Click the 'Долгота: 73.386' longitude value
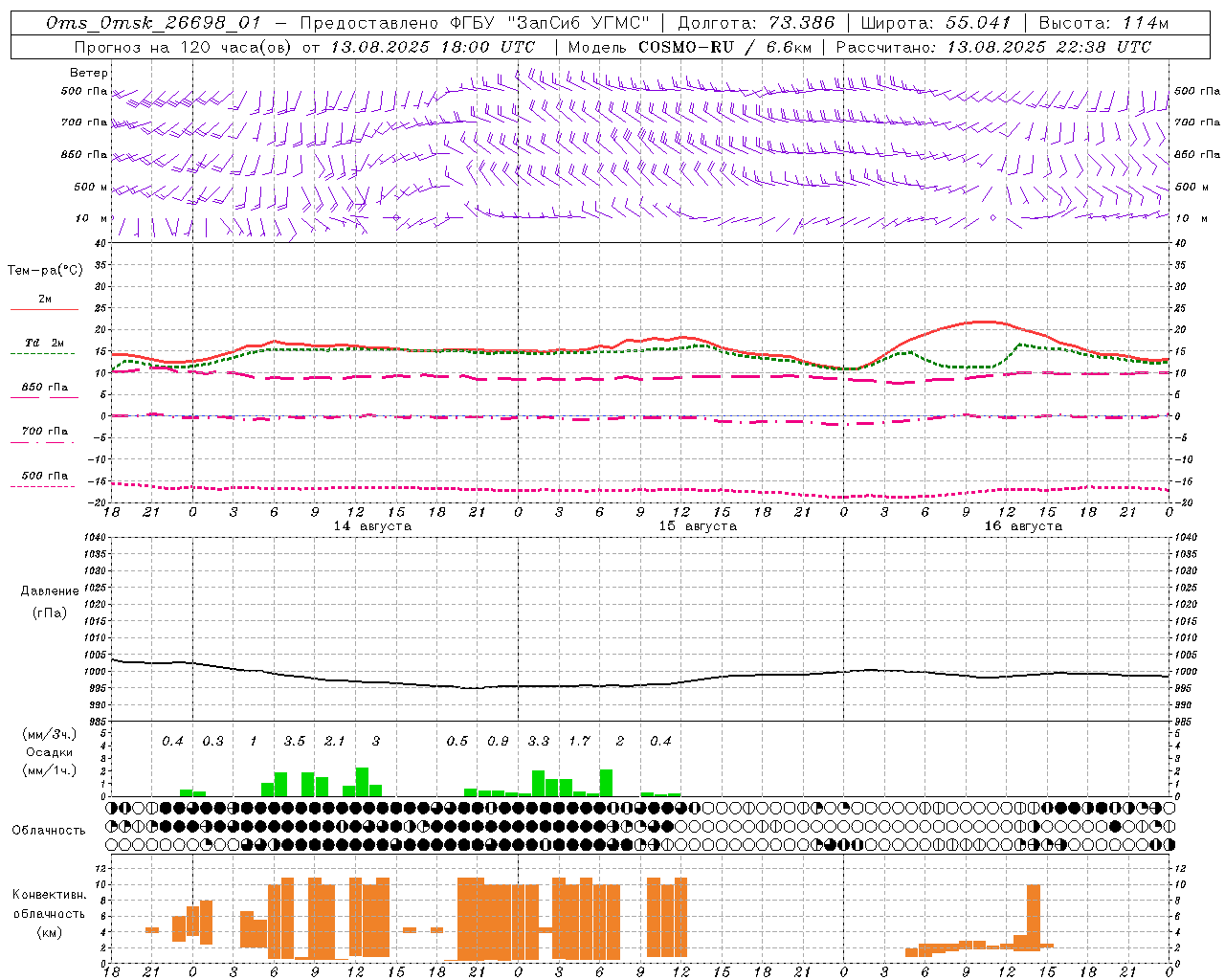Image resolution: width=1225 pixels, height=980 pixels. 756,23
